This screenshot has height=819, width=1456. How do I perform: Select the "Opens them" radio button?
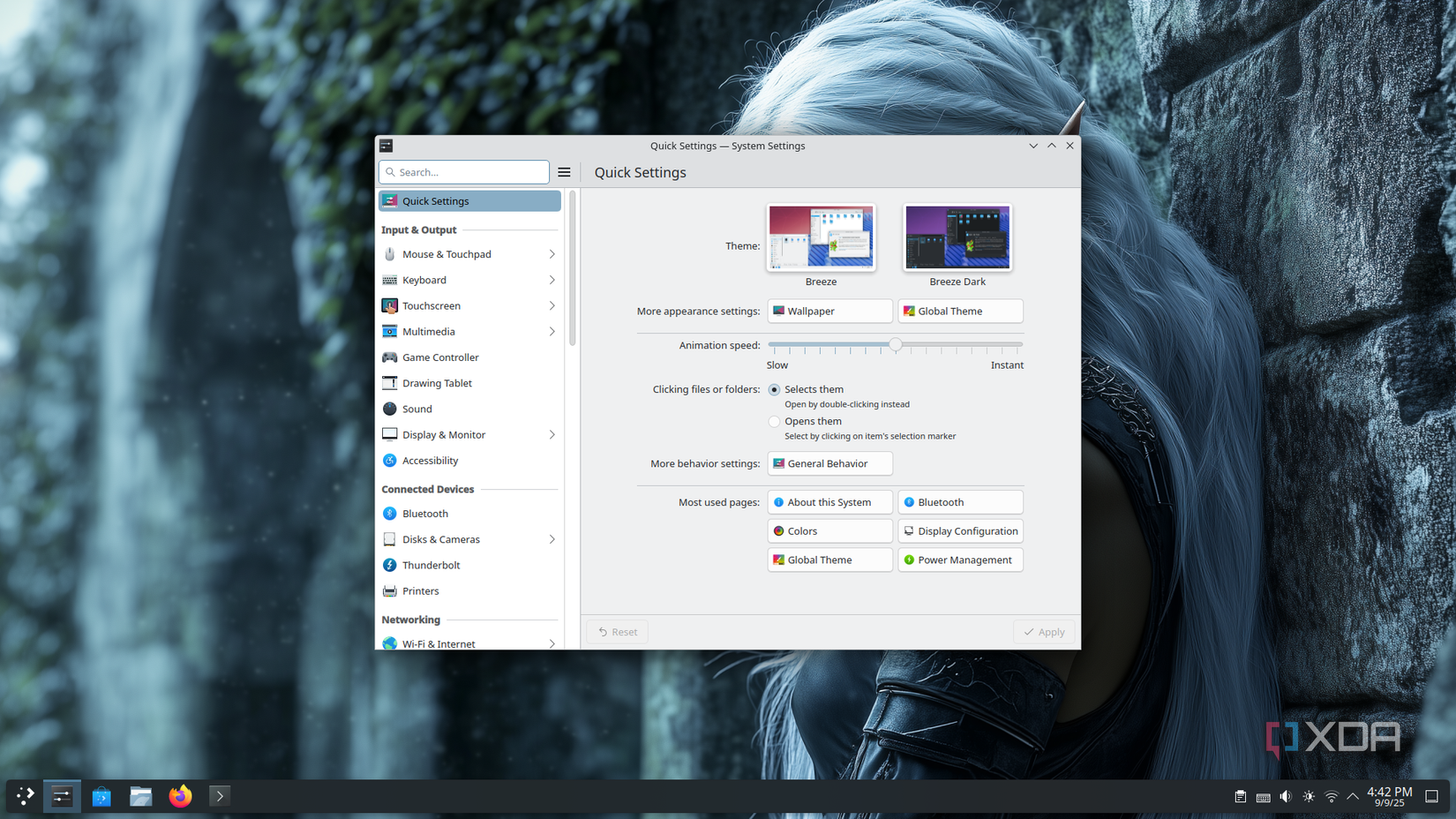774,421
